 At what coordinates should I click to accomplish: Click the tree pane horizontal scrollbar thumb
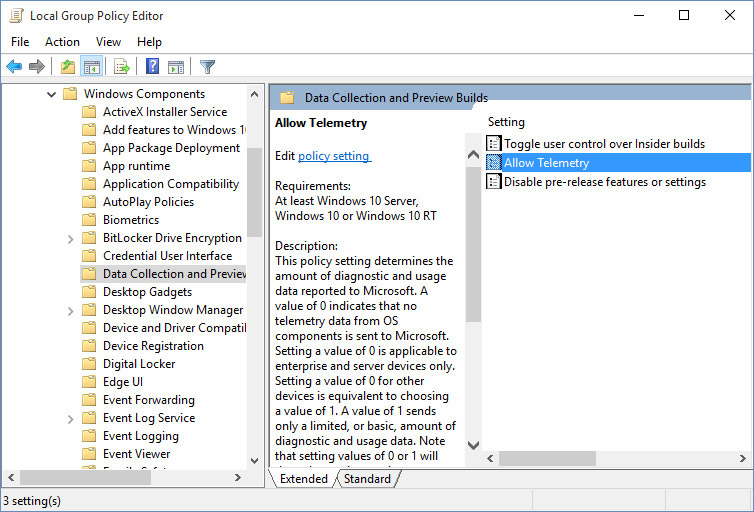[x=86, y=477]
